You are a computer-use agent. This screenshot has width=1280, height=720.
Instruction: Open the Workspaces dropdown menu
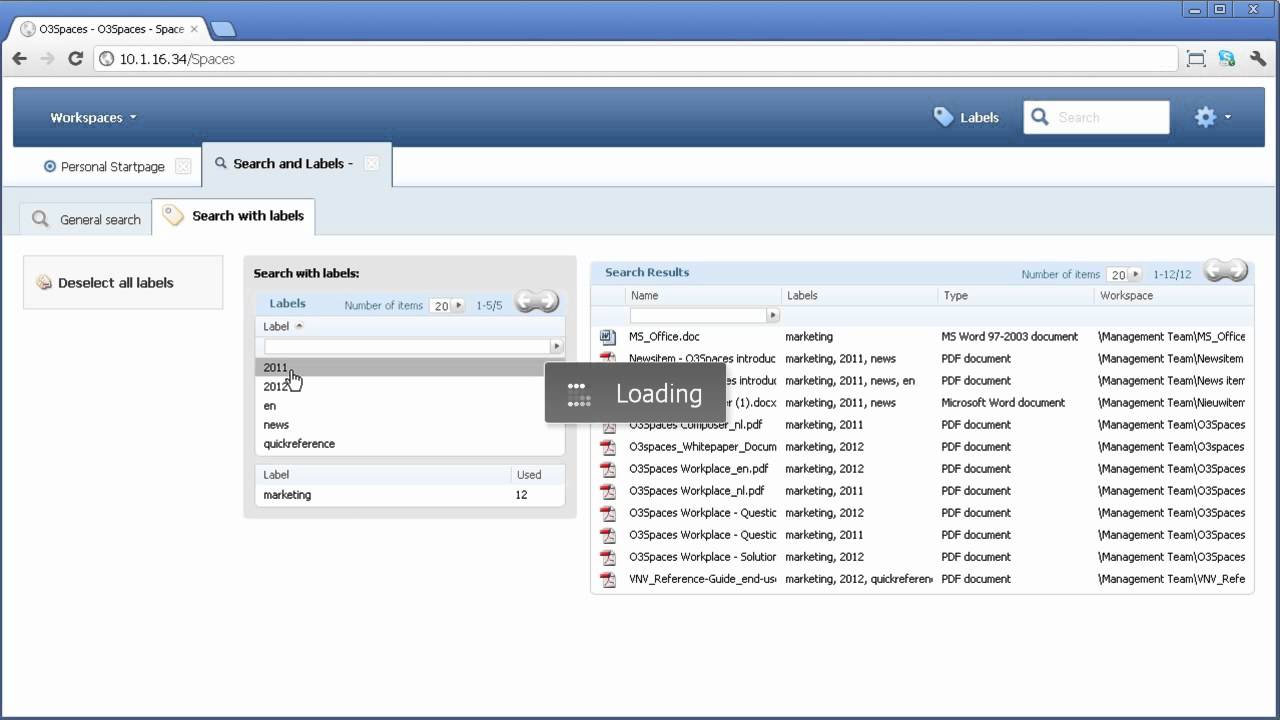point(93,117)
